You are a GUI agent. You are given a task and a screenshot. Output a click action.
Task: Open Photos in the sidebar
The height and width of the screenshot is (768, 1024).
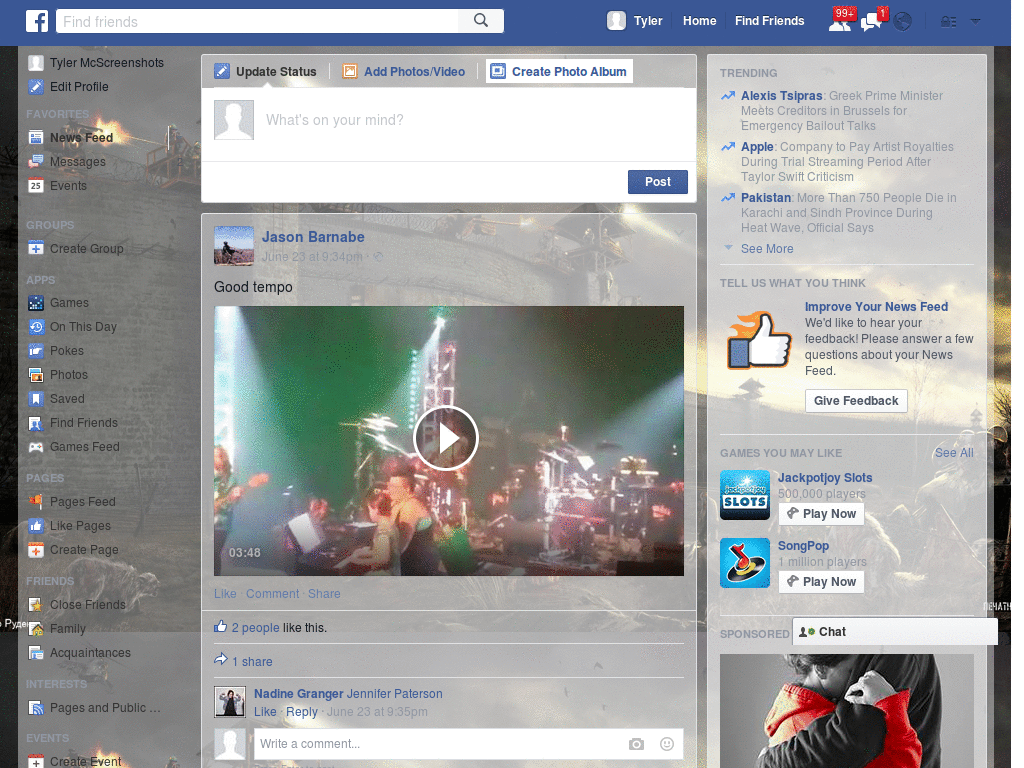point(58,375)
